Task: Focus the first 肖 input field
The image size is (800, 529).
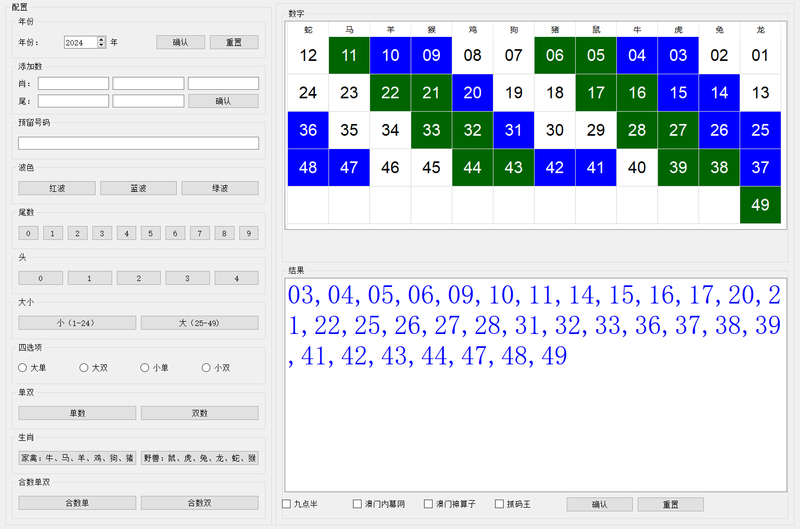Action: (x=73, y=83)
